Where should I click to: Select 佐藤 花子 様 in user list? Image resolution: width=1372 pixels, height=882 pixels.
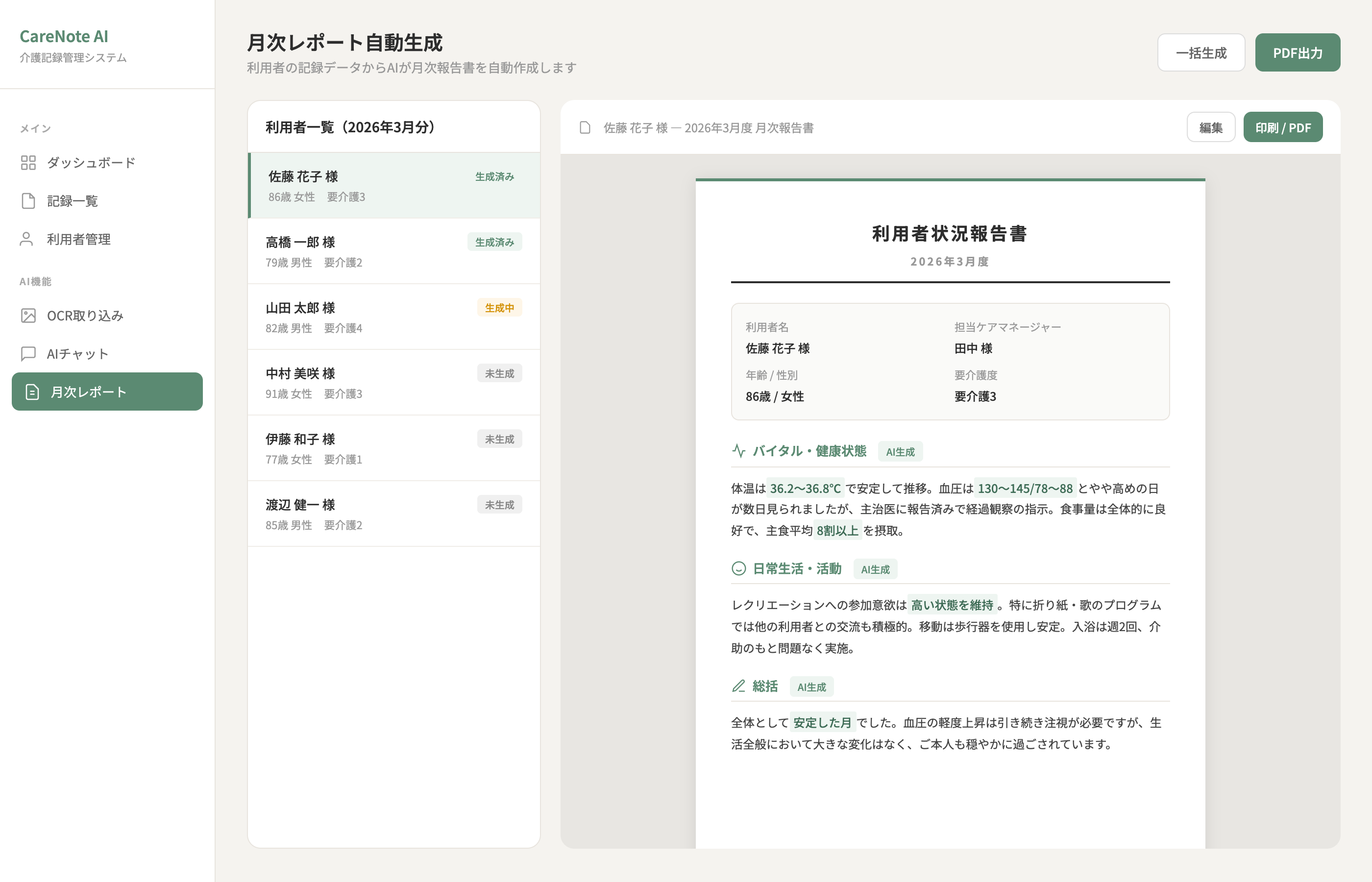(394, 186)
